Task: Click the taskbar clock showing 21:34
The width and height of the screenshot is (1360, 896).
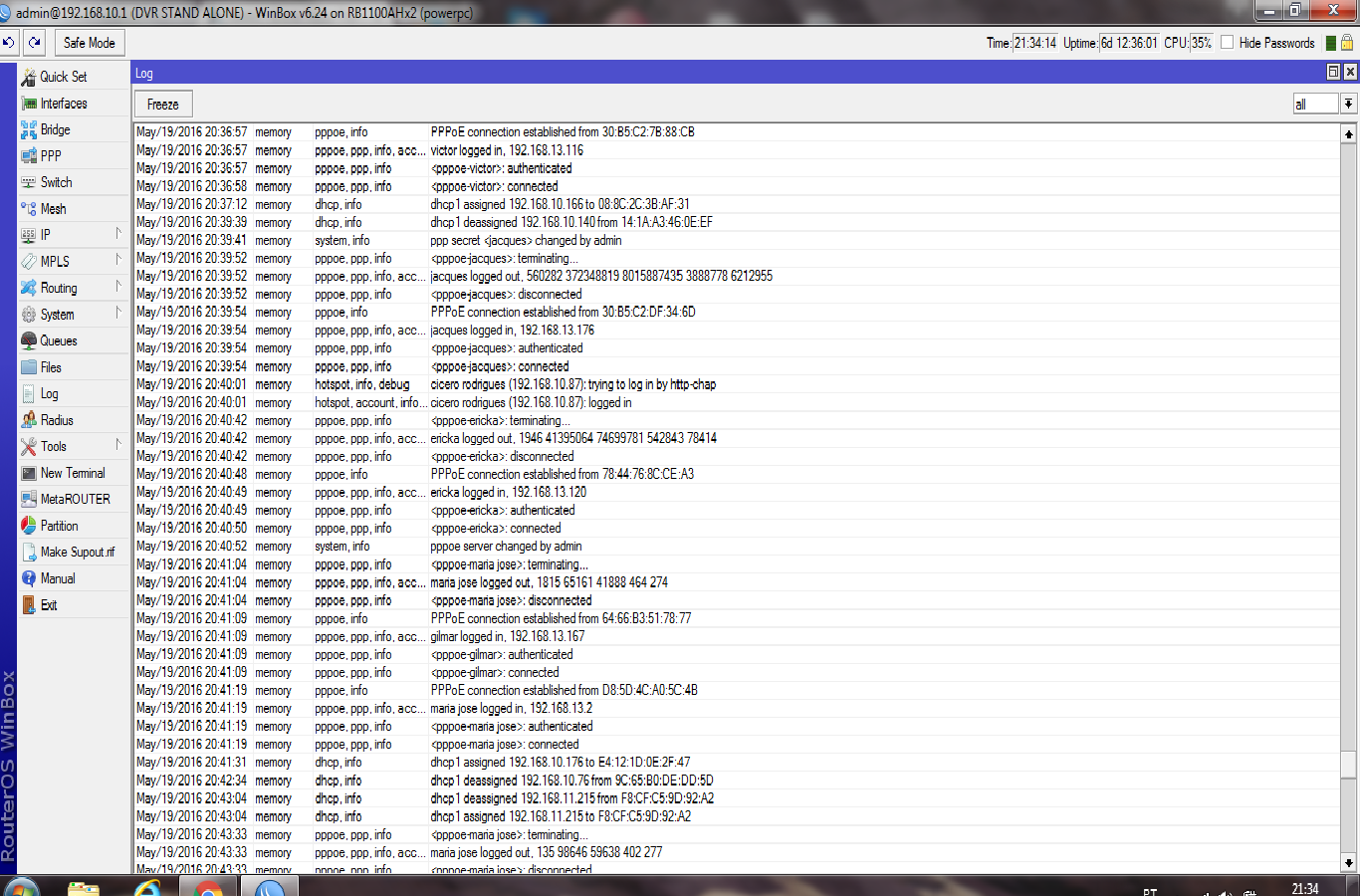Action: point(1305,888)
